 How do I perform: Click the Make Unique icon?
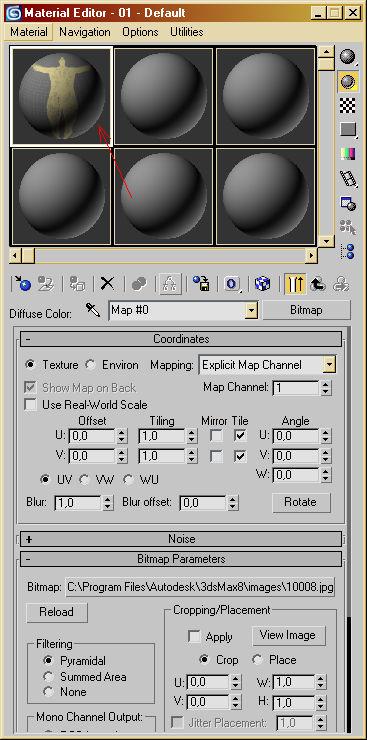tap(169, 284)
